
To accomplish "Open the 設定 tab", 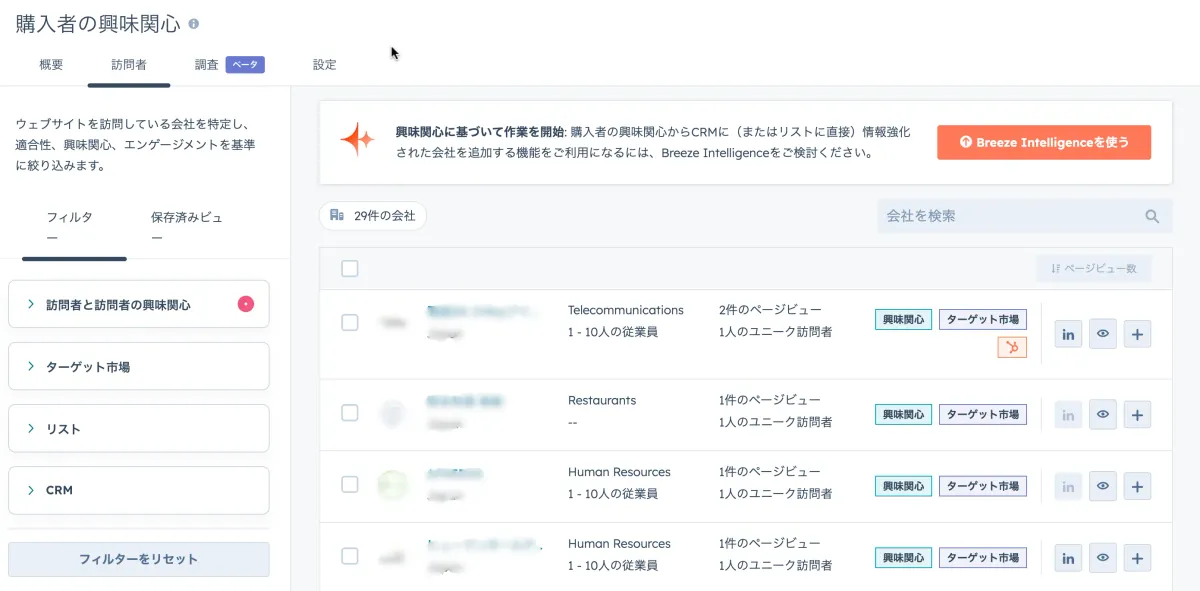I will pos(324,64).
